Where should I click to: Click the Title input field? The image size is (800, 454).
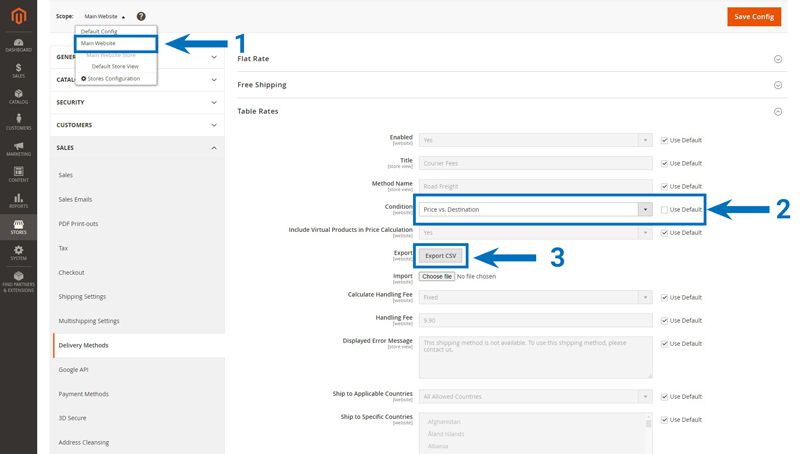(x=535, y=163)
